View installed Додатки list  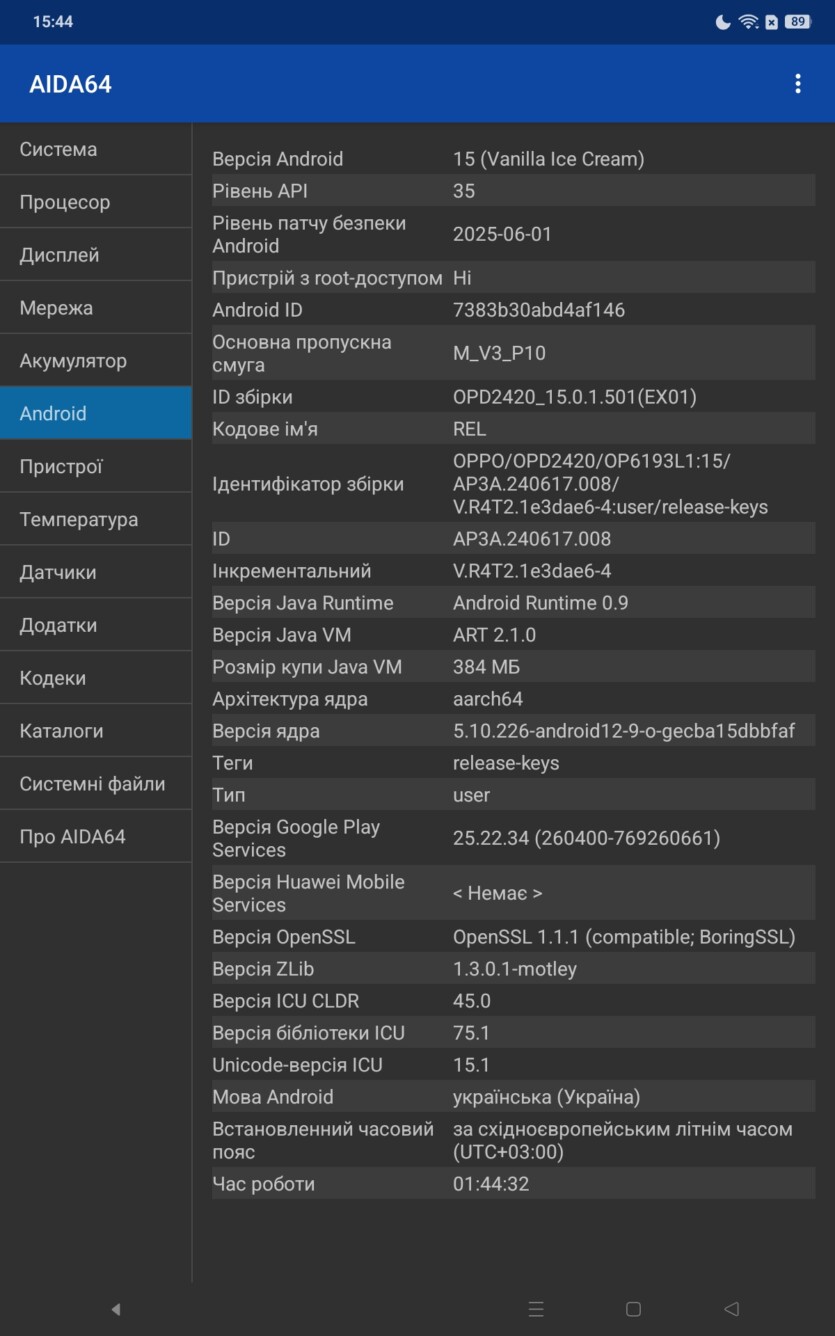[x=95, y=625]
